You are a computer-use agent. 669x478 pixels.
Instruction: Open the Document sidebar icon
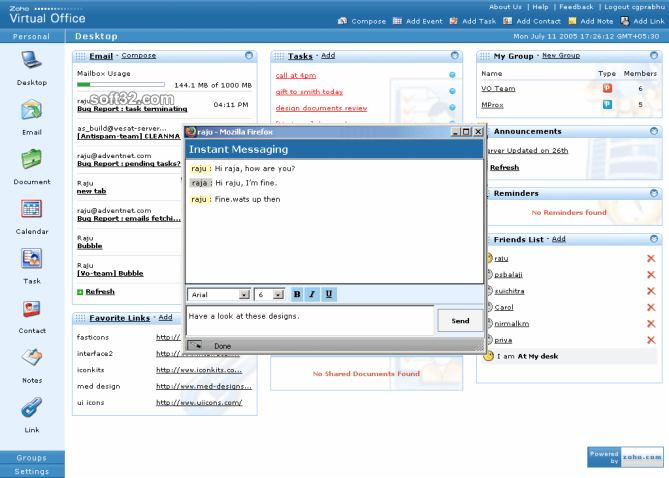pyautogui.click(x=32, y=160)
